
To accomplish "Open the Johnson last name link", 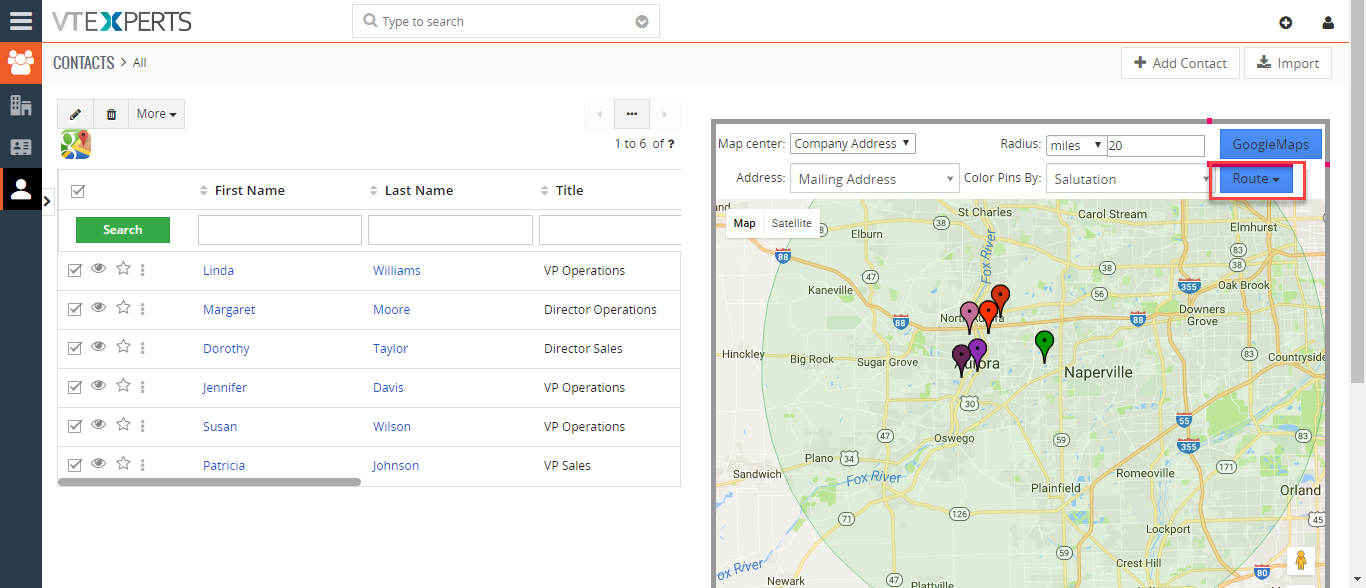I will tap(396, 466).
